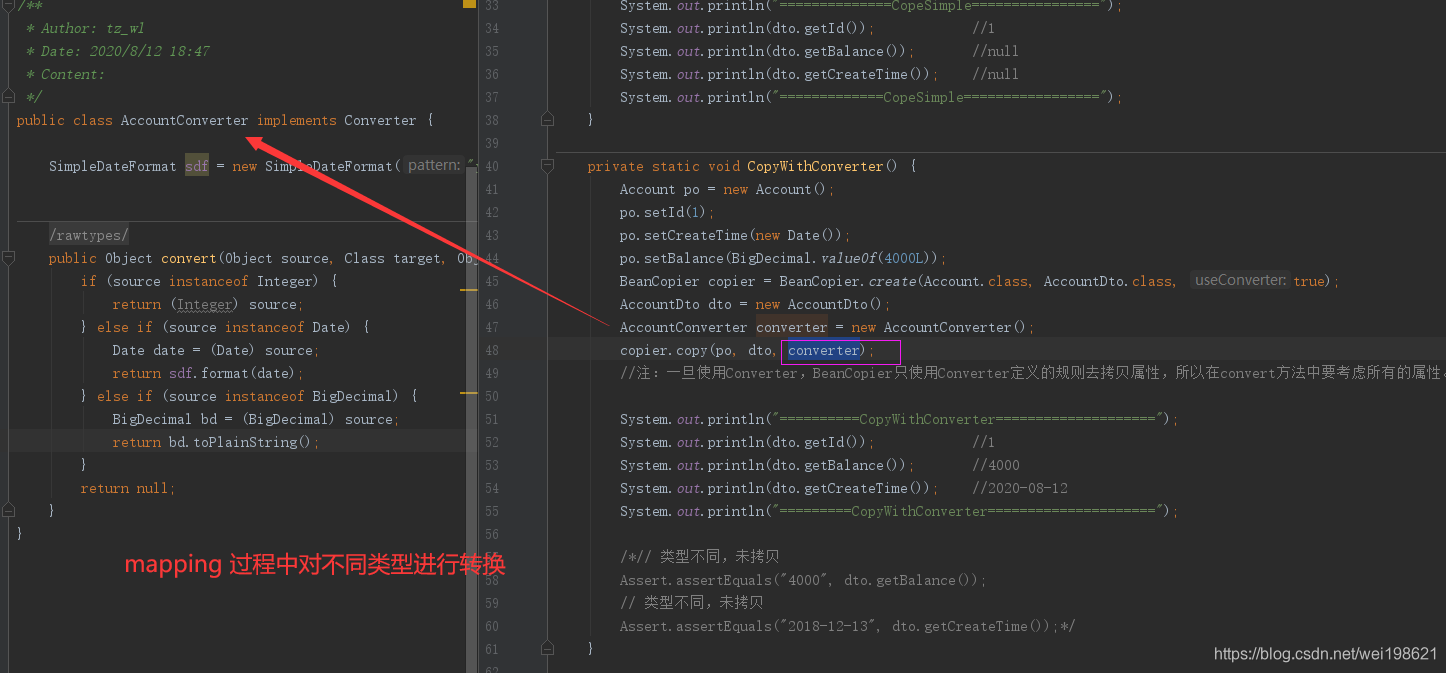Click 'po.setId(1);' on line 42
This screenshot has height=673, width=1446.
[667, 212]
